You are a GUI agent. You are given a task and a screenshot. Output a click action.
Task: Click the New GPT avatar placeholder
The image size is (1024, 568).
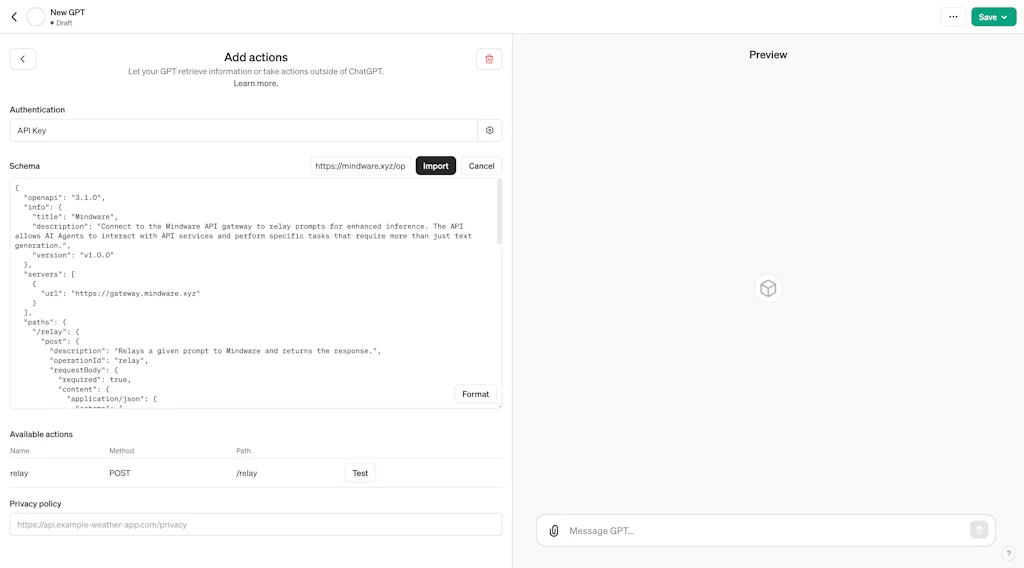35,17
